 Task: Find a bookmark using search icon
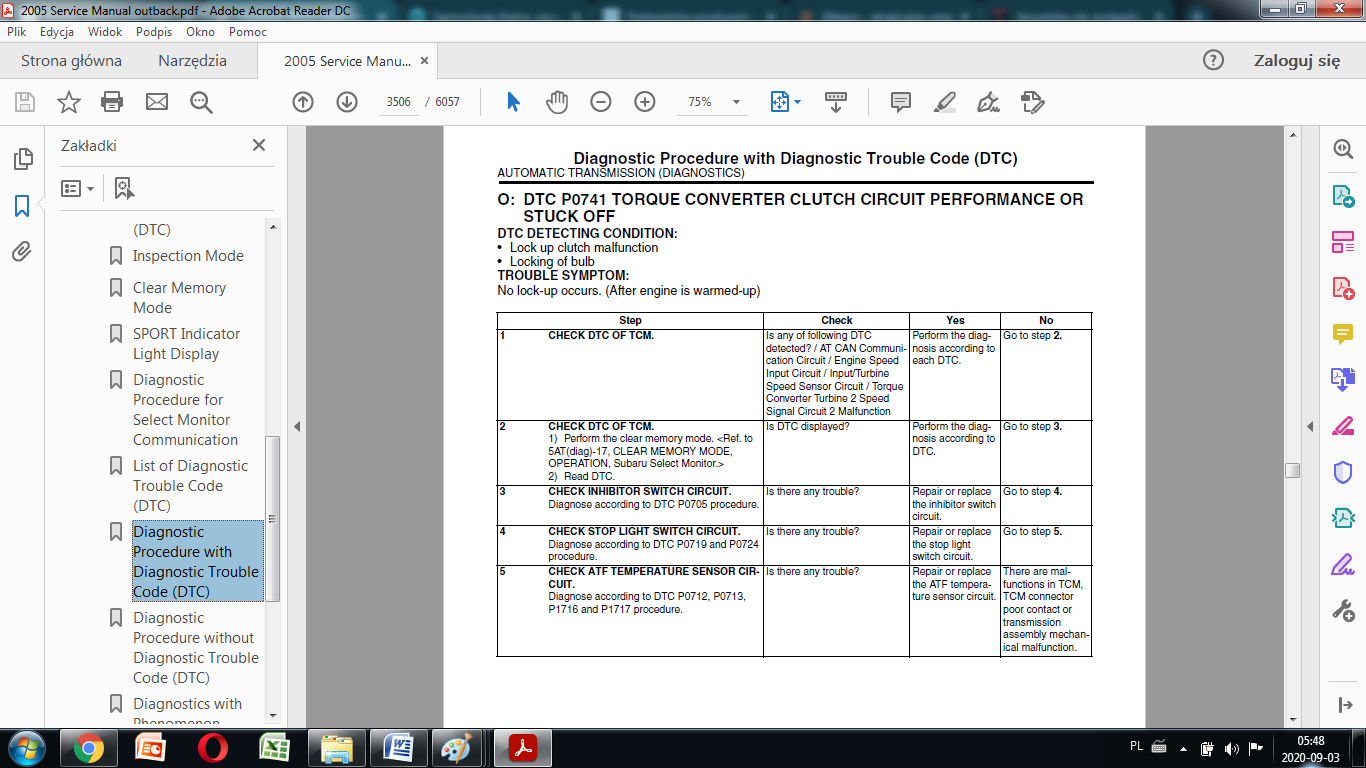[124, 188]
